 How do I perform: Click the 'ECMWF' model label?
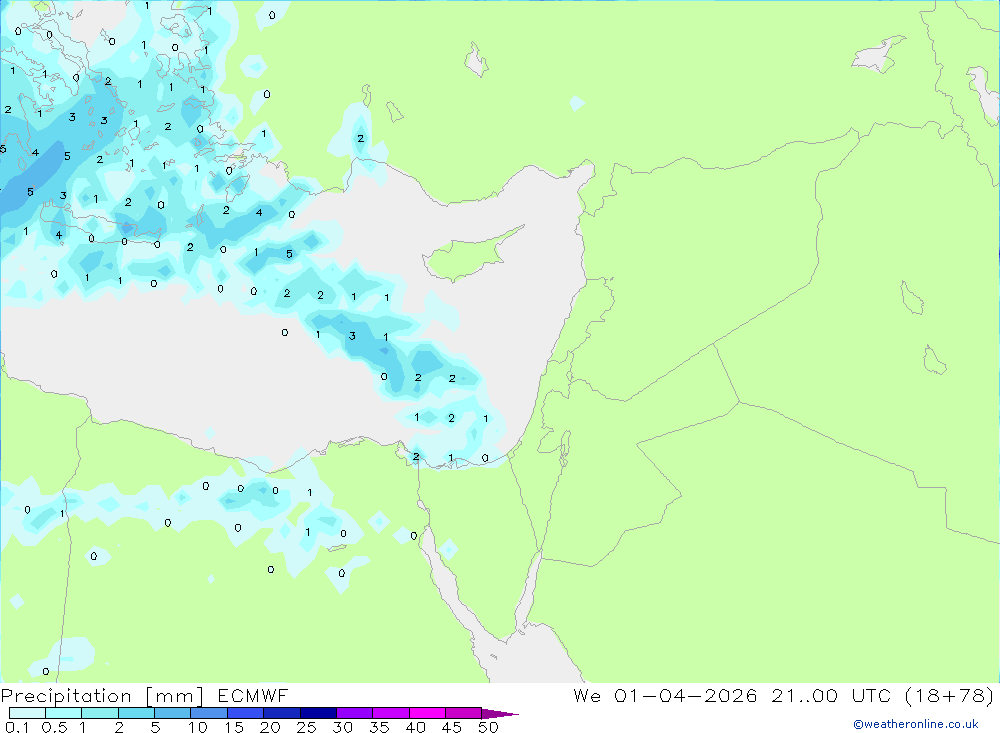coord(253,695)
